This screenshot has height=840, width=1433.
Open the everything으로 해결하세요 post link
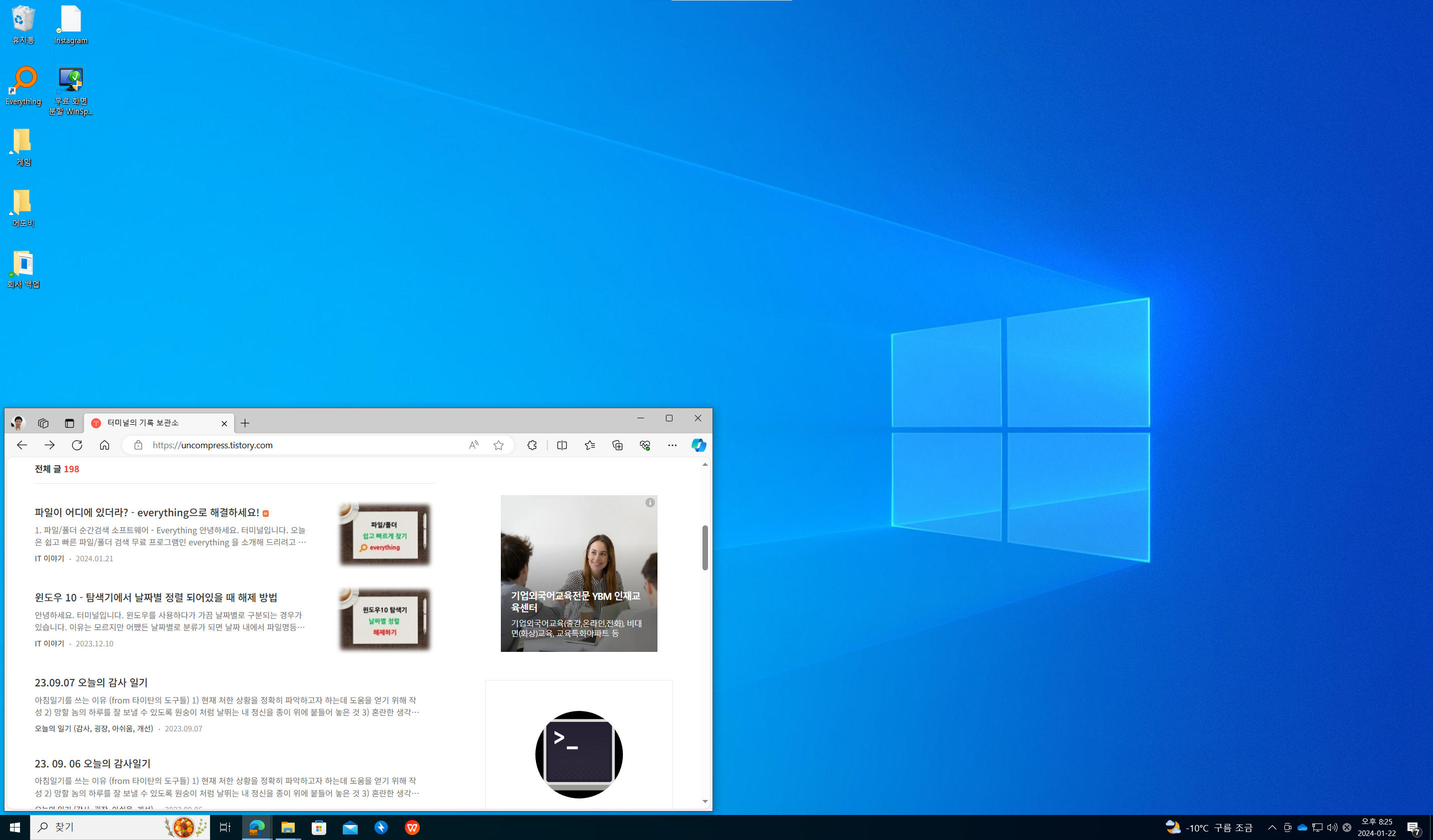(x=147, y=512)
